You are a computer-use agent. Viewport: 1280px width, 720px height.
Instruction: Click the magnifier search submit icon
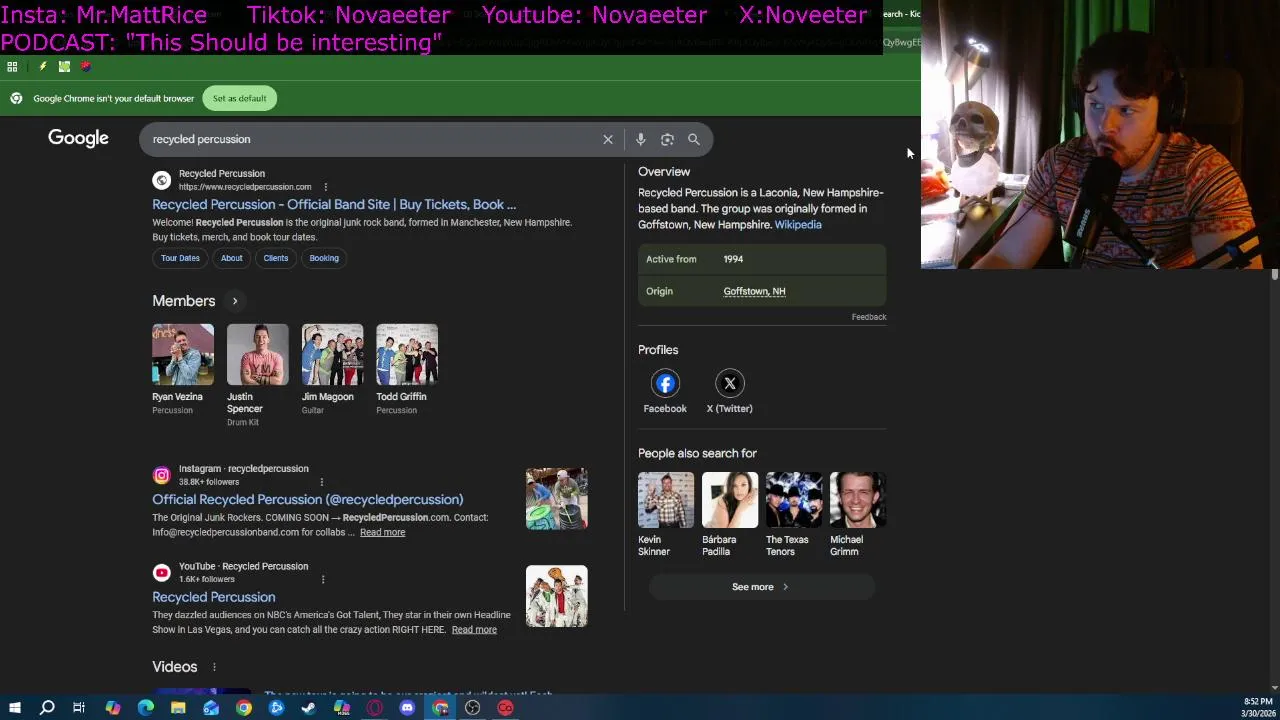(x=694, y=139)
